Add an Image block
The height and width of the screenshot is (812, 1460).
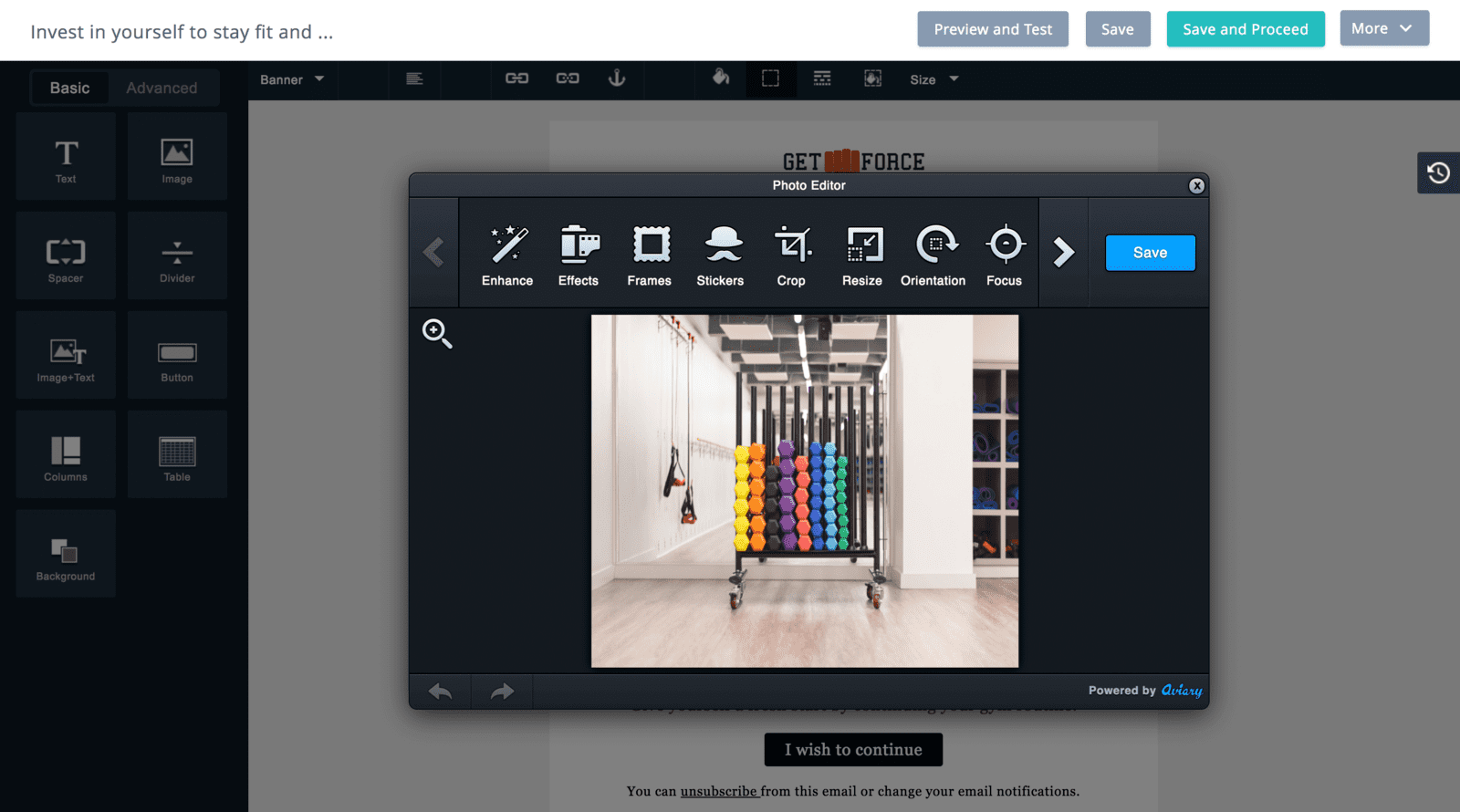tap(177, 157)
